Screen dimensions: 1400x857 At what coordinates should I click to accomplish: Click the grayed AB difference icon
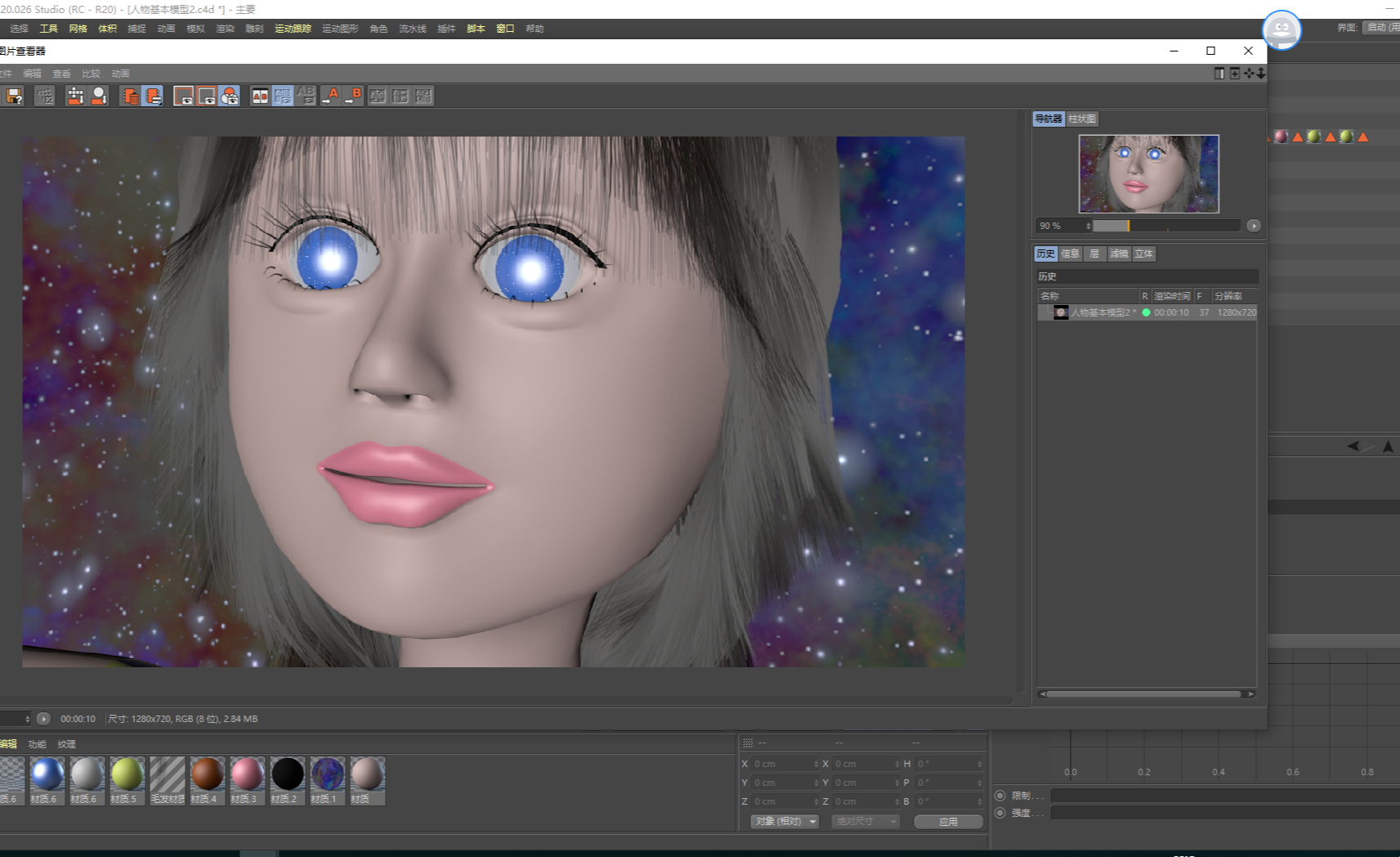click(x=306, y=96)
